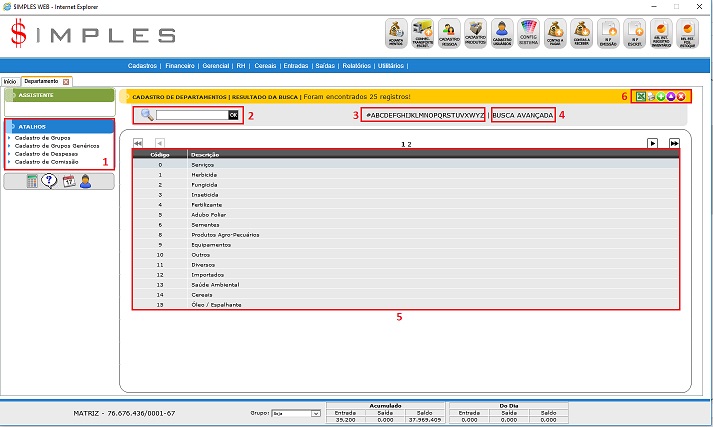Click the green add record icon
Image resolution: width=713 pixels, height=427 pixels.
tap(661, 96)
